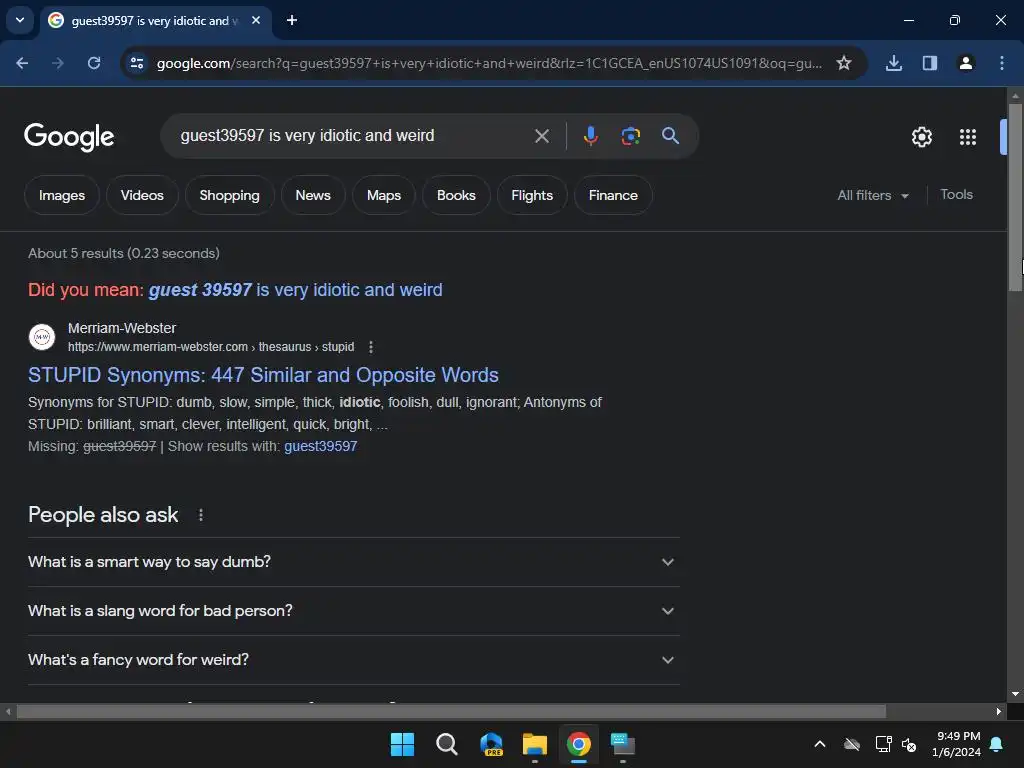Open the Google apps grid

[x=968, y=136]
